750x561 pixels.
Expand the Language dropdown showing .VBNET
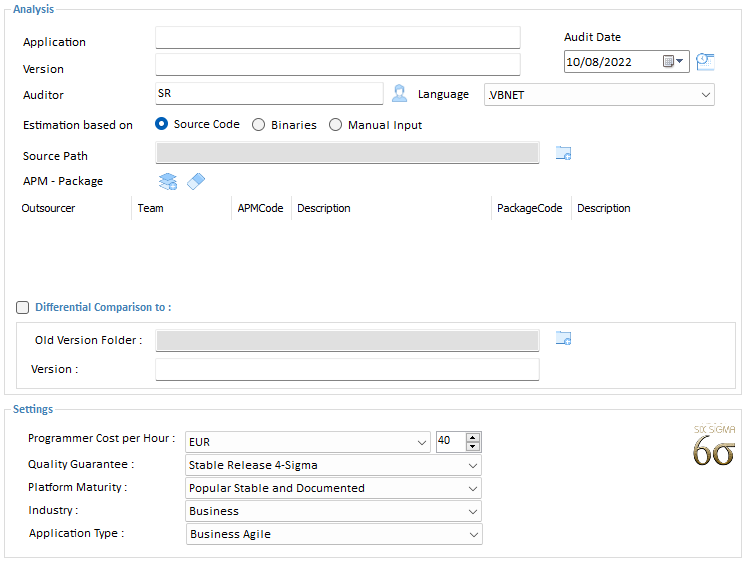[706, 94]
